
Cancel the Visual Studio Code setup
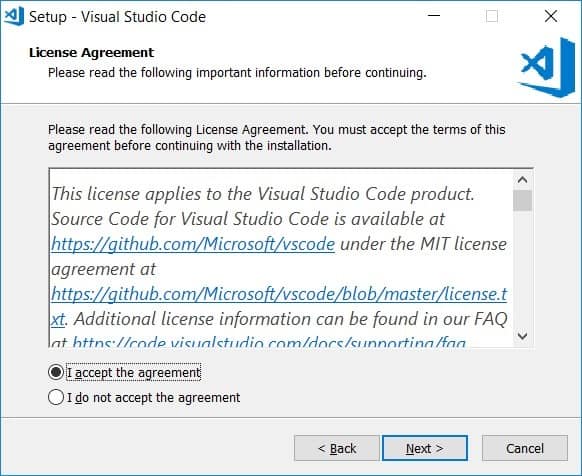tap(525, 448)
